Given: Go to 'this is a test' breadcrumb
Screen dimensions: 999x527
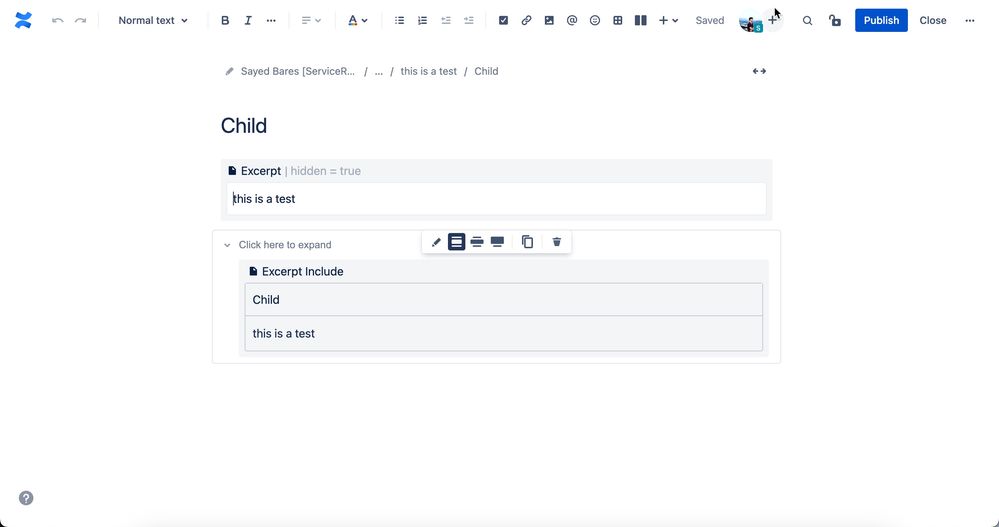Looking at the screenshot, I should [x=429, y=71].
